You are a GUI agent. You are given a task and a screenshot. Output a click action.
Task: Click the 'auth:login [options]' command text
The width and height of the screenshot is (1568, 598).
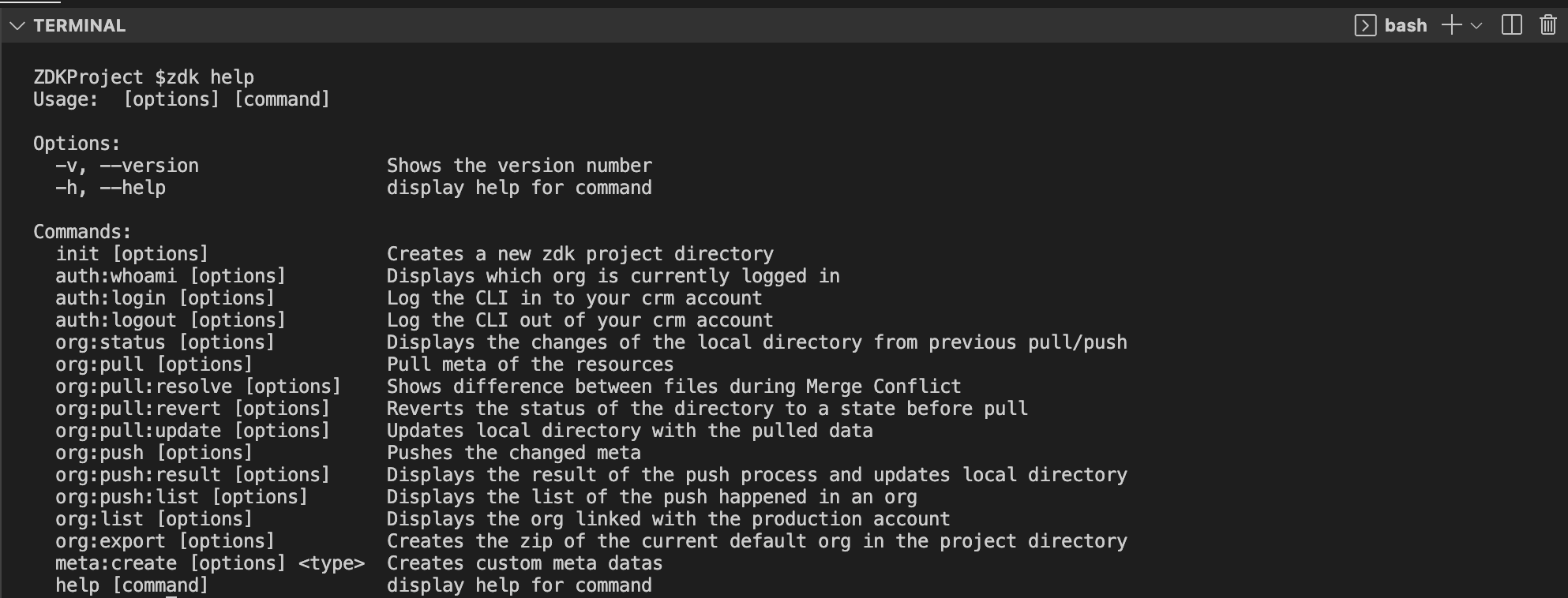click(165, 298)
